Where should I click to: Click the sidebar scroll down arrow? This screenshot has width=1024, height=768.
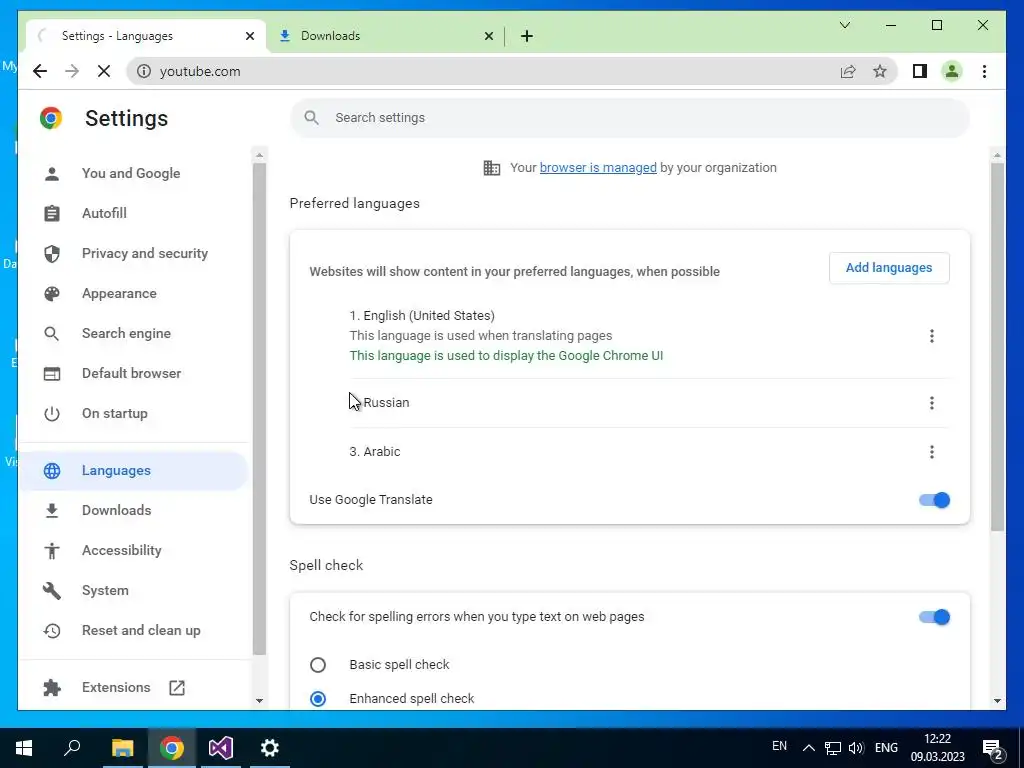pos(259,700)
